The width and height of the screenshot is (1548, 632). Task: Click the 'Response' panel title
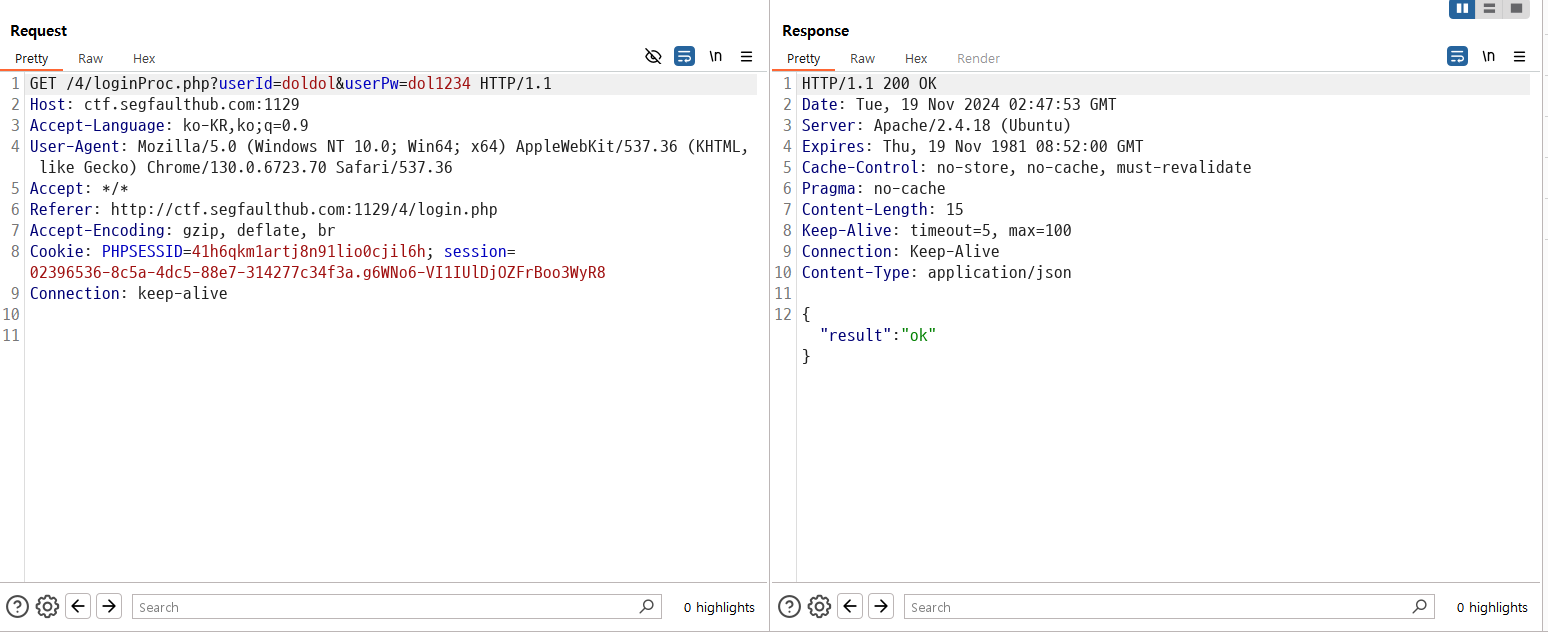pyautogui.click(x=816, y=31)
